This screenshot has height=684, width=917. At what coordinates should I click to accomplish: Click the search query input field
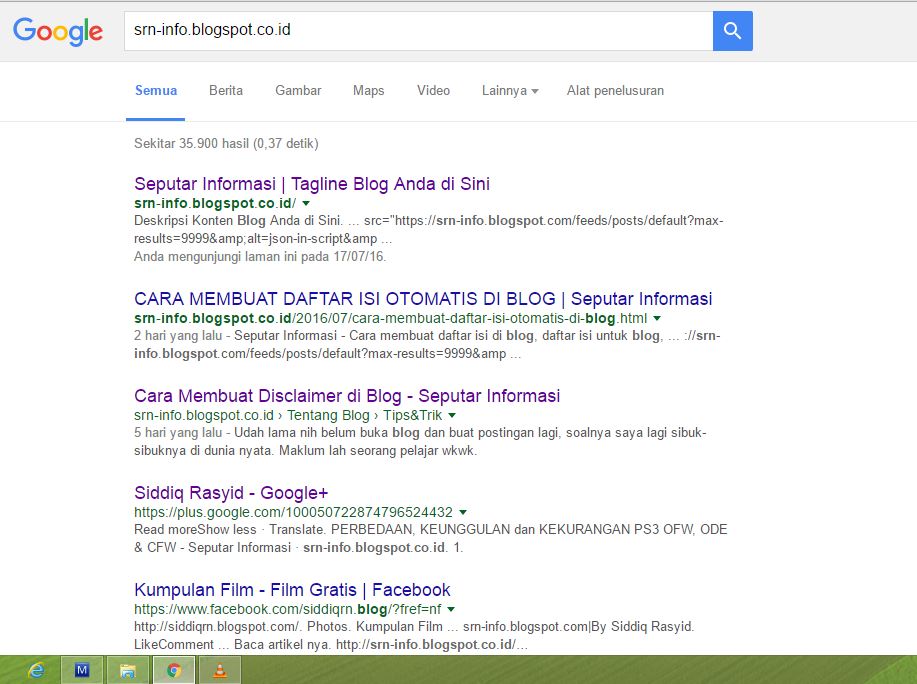coord(418,31)
